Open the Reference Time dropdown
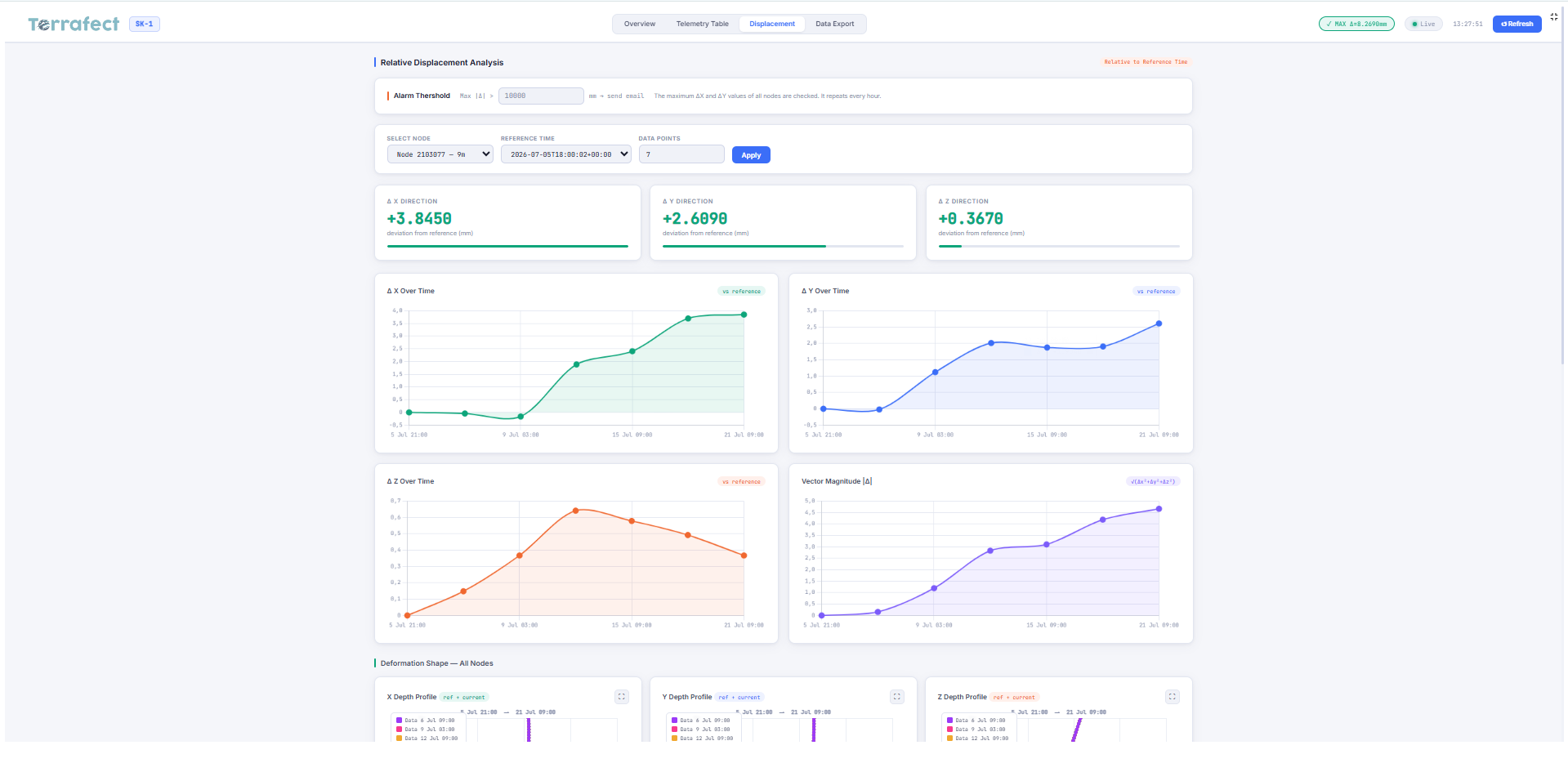1568x772 pixels. point(565,154)
